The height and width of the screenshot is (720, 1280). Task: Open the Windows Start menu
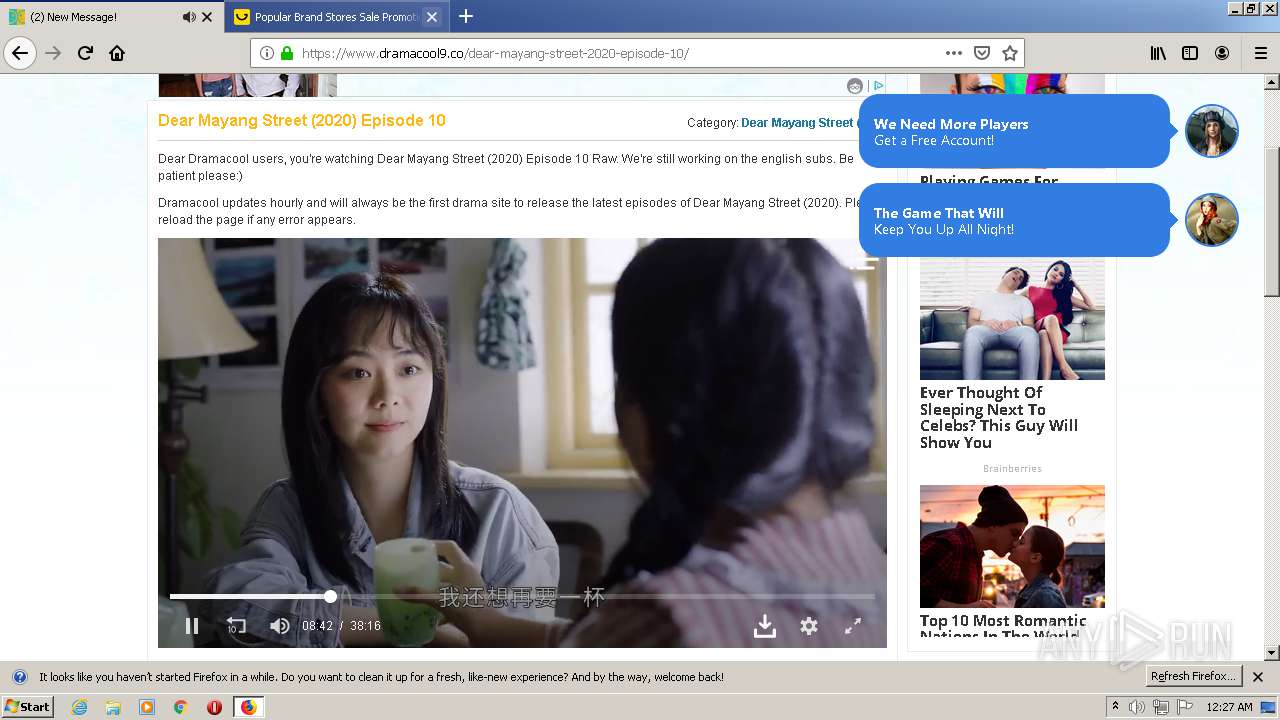click(x=28, y=706)
